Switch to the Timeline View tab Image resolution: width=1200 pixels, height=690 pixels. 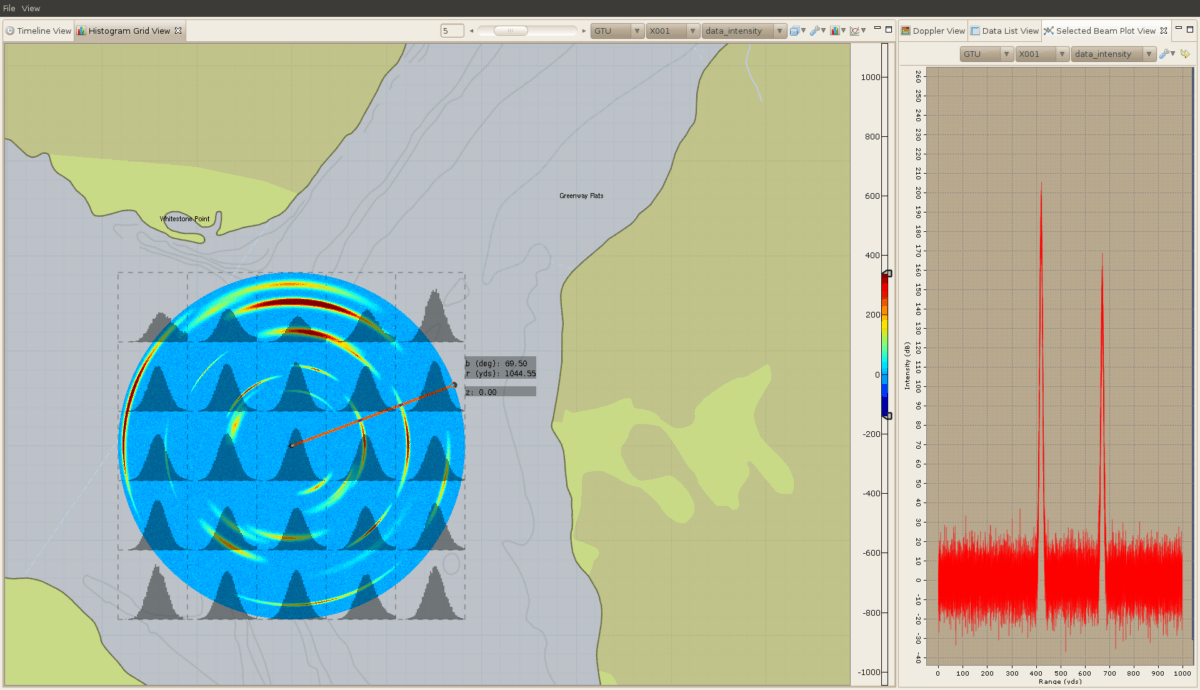tap(38, 31)
